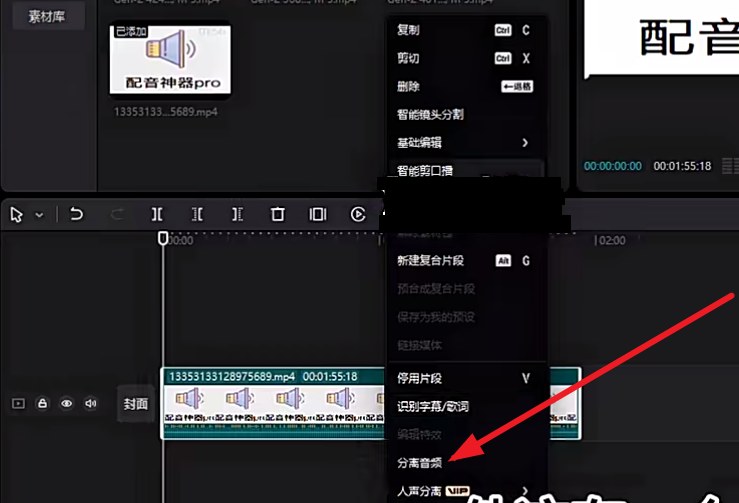
Task: Select the pointer cursor tool
Action: pos(16,214)
